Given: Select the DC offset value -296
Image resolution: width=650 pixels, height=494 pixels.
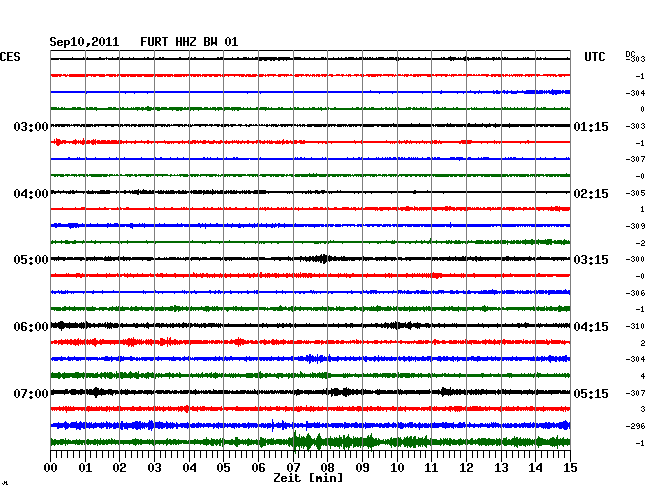Looking at the screenshot, I should tap(635, 426).
